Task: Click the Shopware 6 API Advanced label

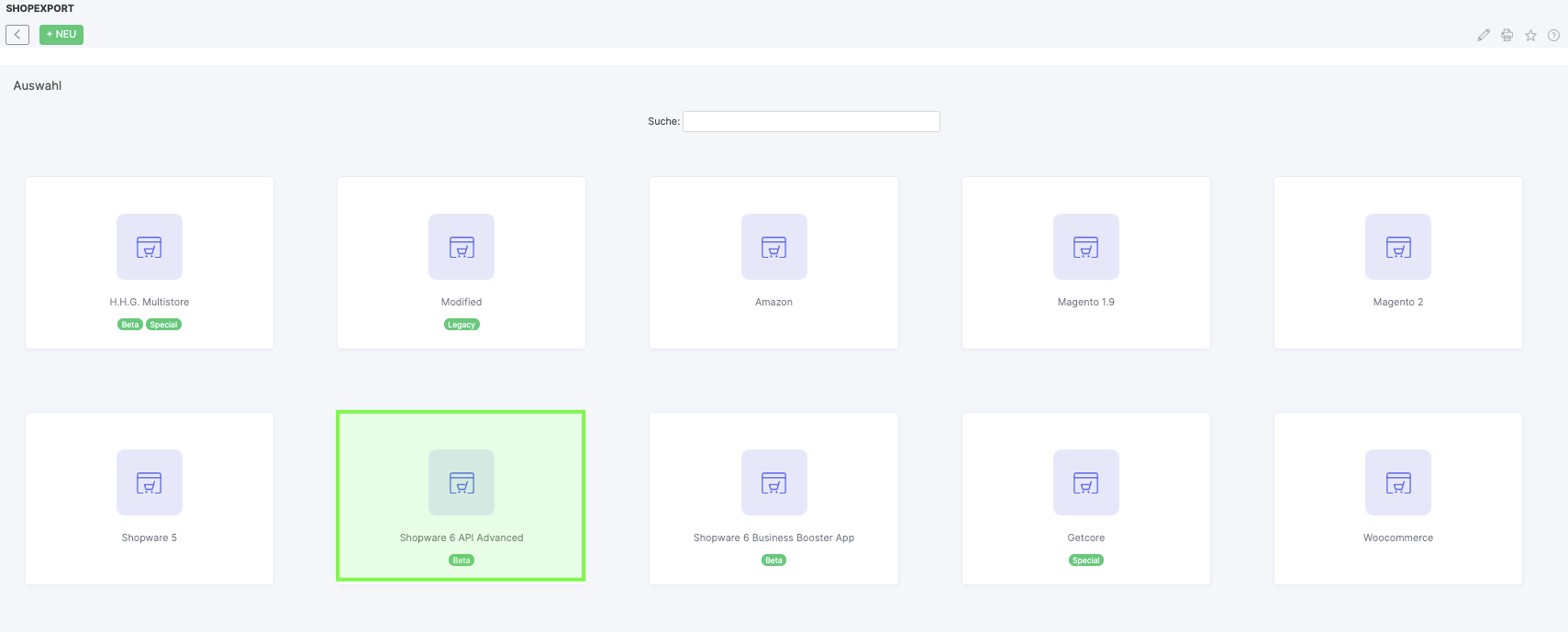Action: (x=462, y=538)
